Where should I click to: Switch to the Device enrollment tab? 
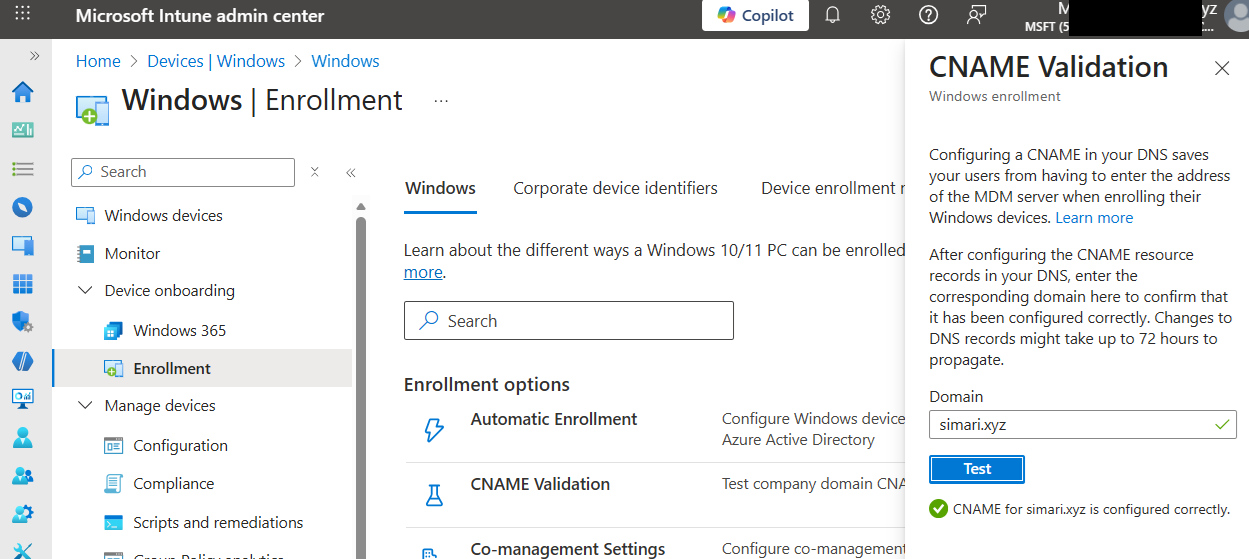pos(832,188)
